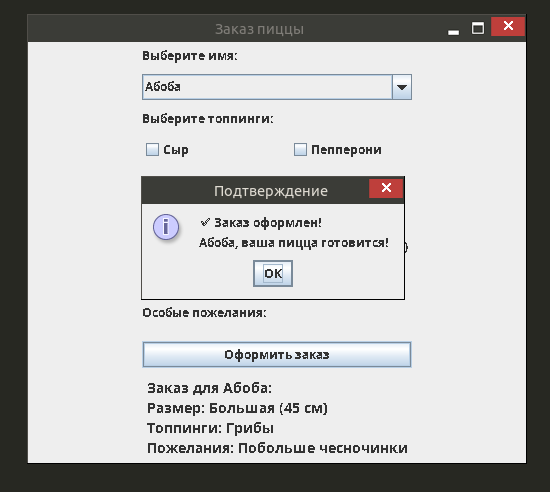Click the Особые пожелания: label
Screen dimensions: 550x492
point(204,312)
